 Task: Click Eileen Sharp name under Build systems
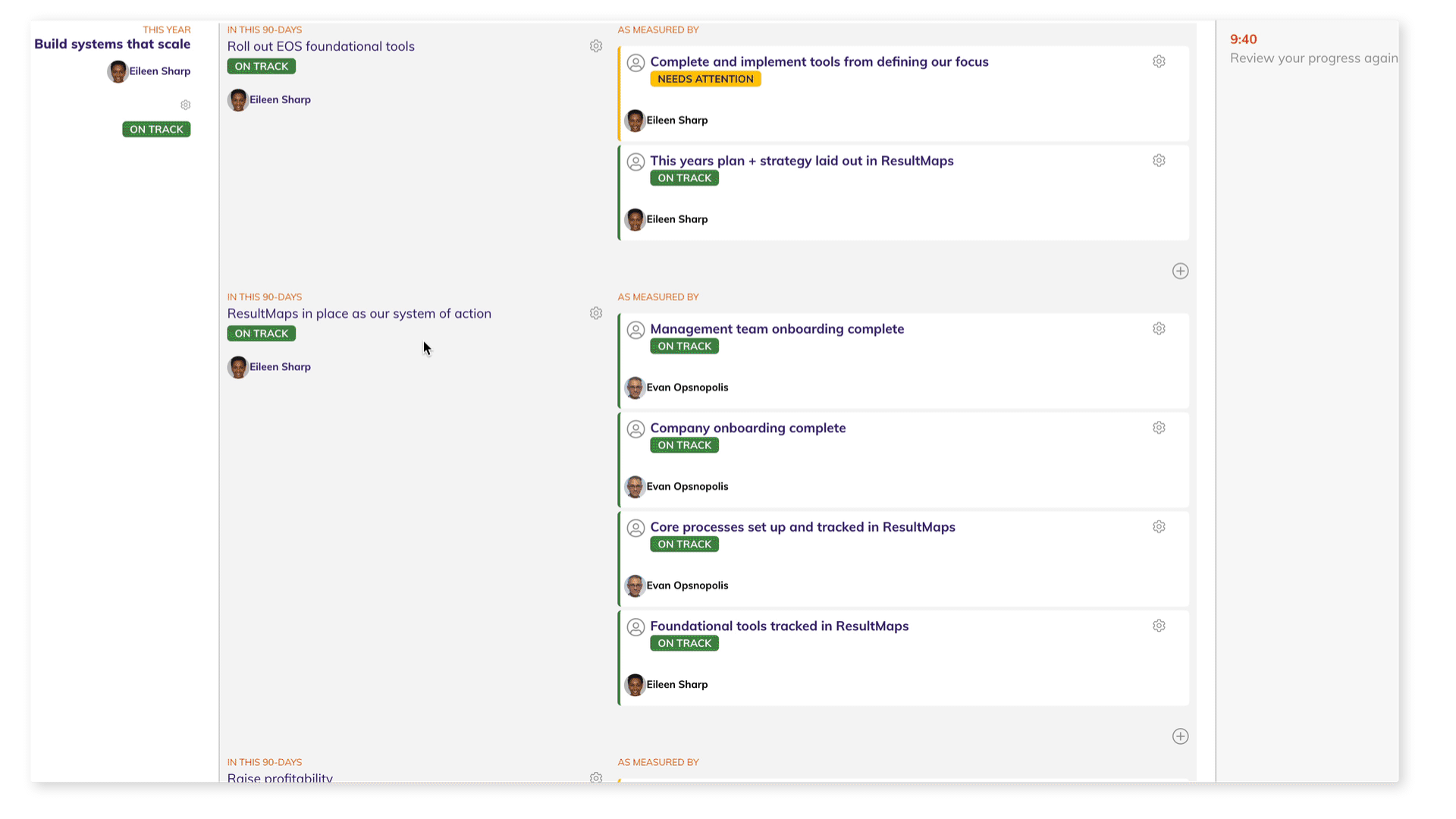pyautogui.click(x=160, y=71)
